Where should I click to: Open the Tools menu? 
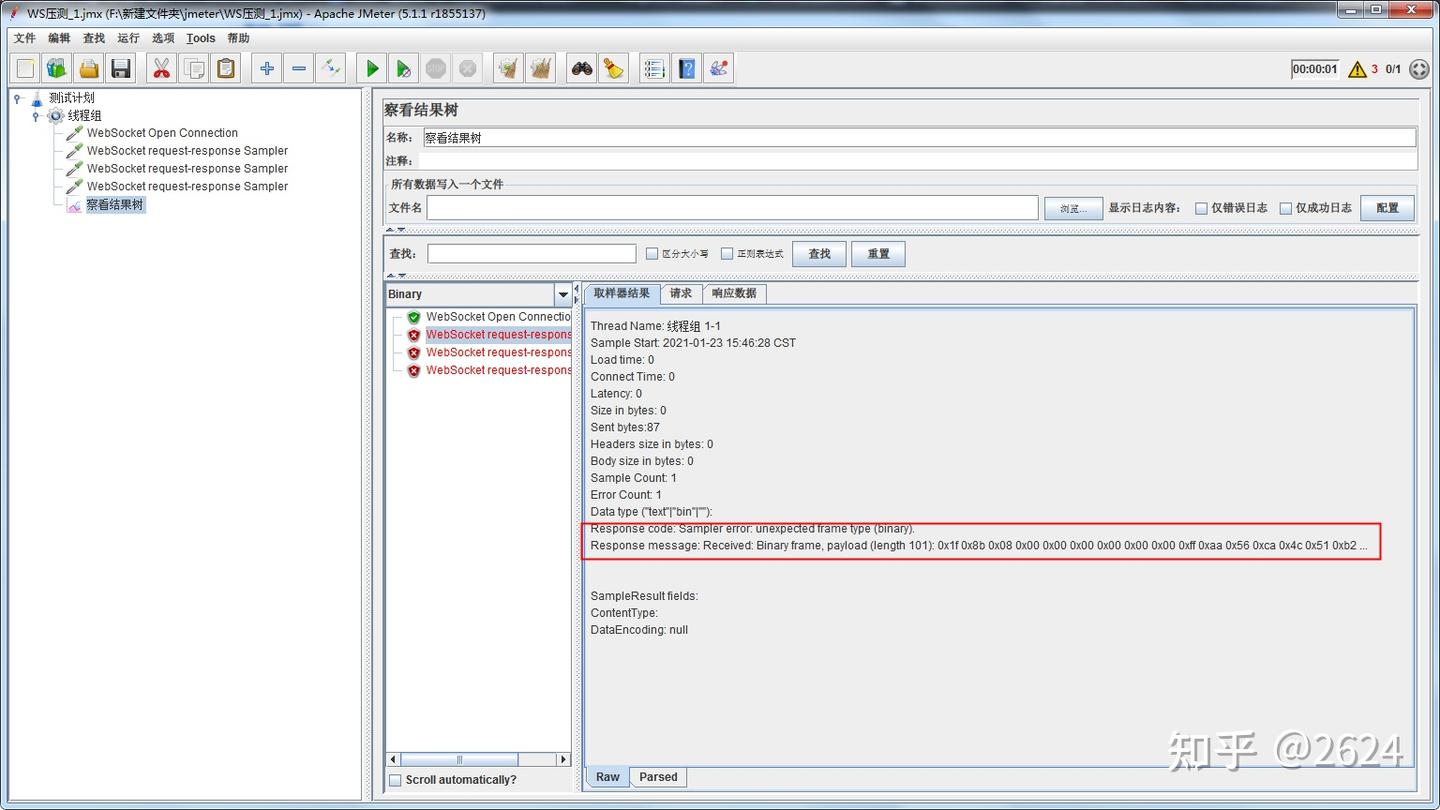pos(201,38)
